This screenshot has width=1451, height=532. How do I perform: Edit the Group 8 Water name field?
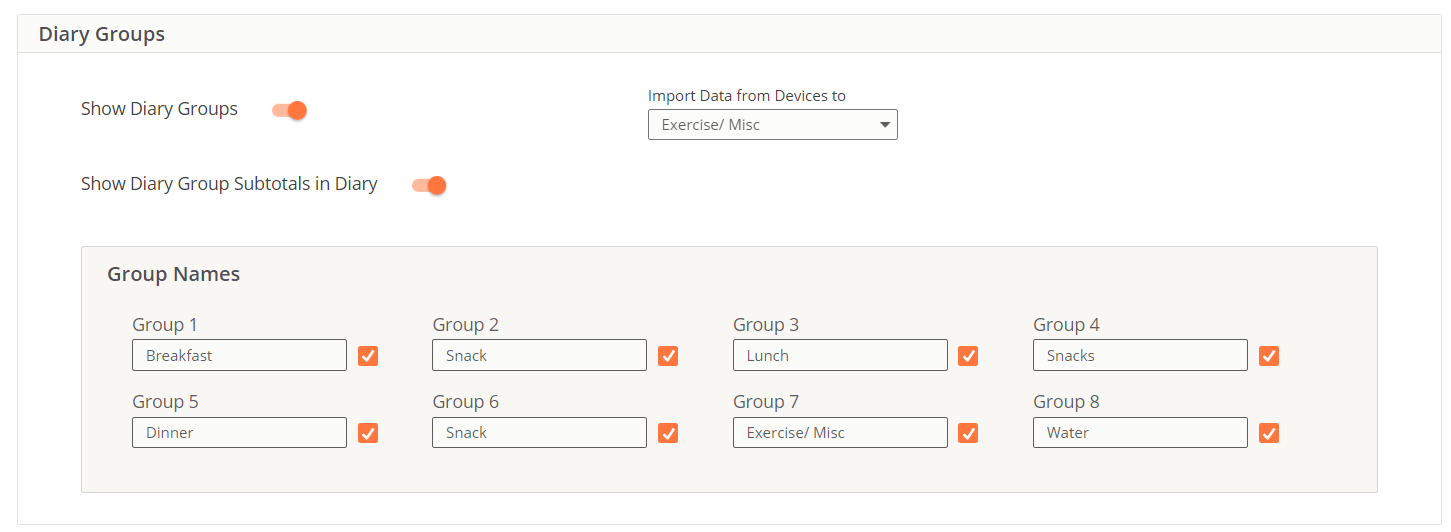point(1140,432)
